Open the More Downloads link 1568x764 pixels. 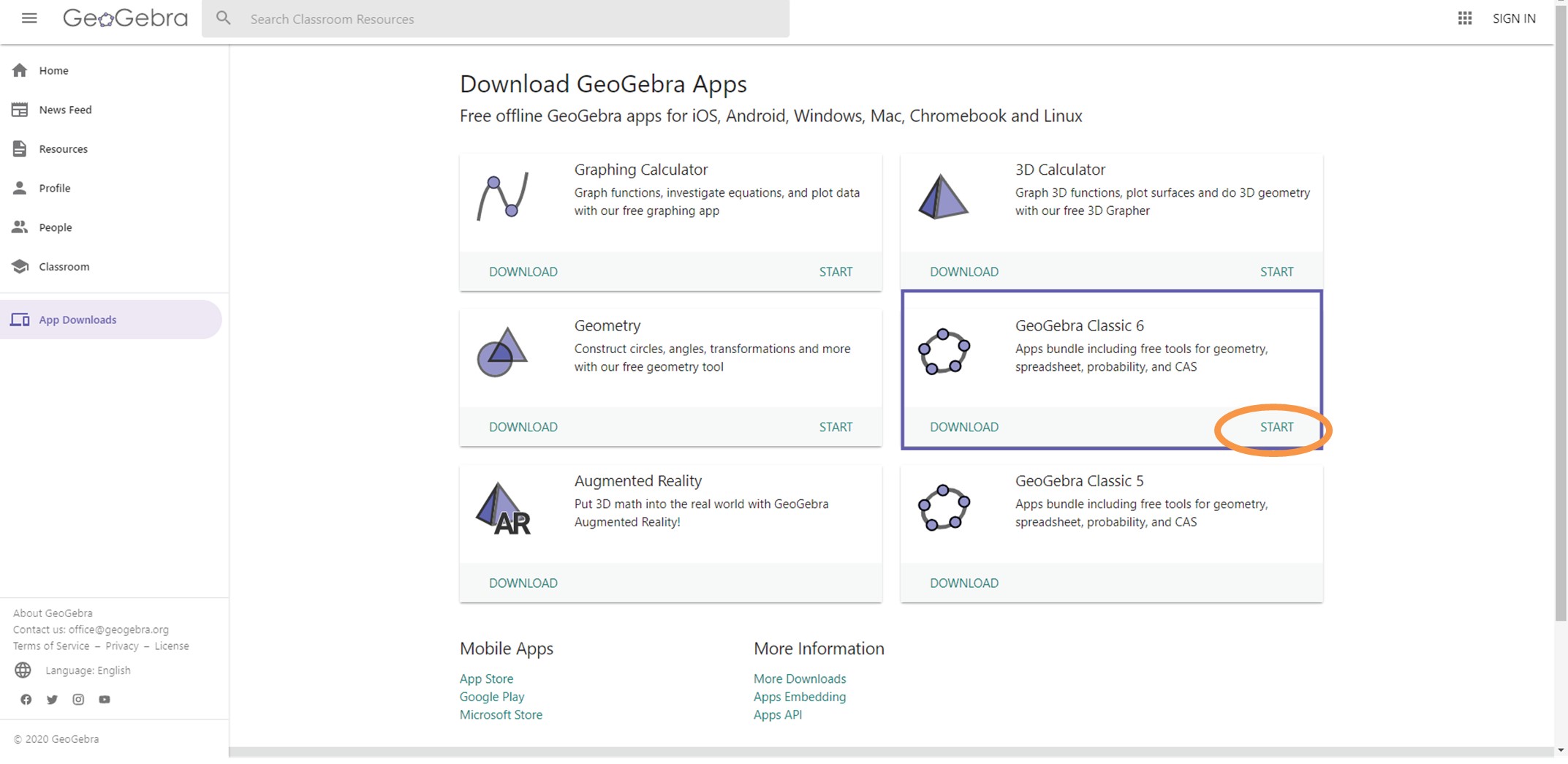click(x=800, y=678)
